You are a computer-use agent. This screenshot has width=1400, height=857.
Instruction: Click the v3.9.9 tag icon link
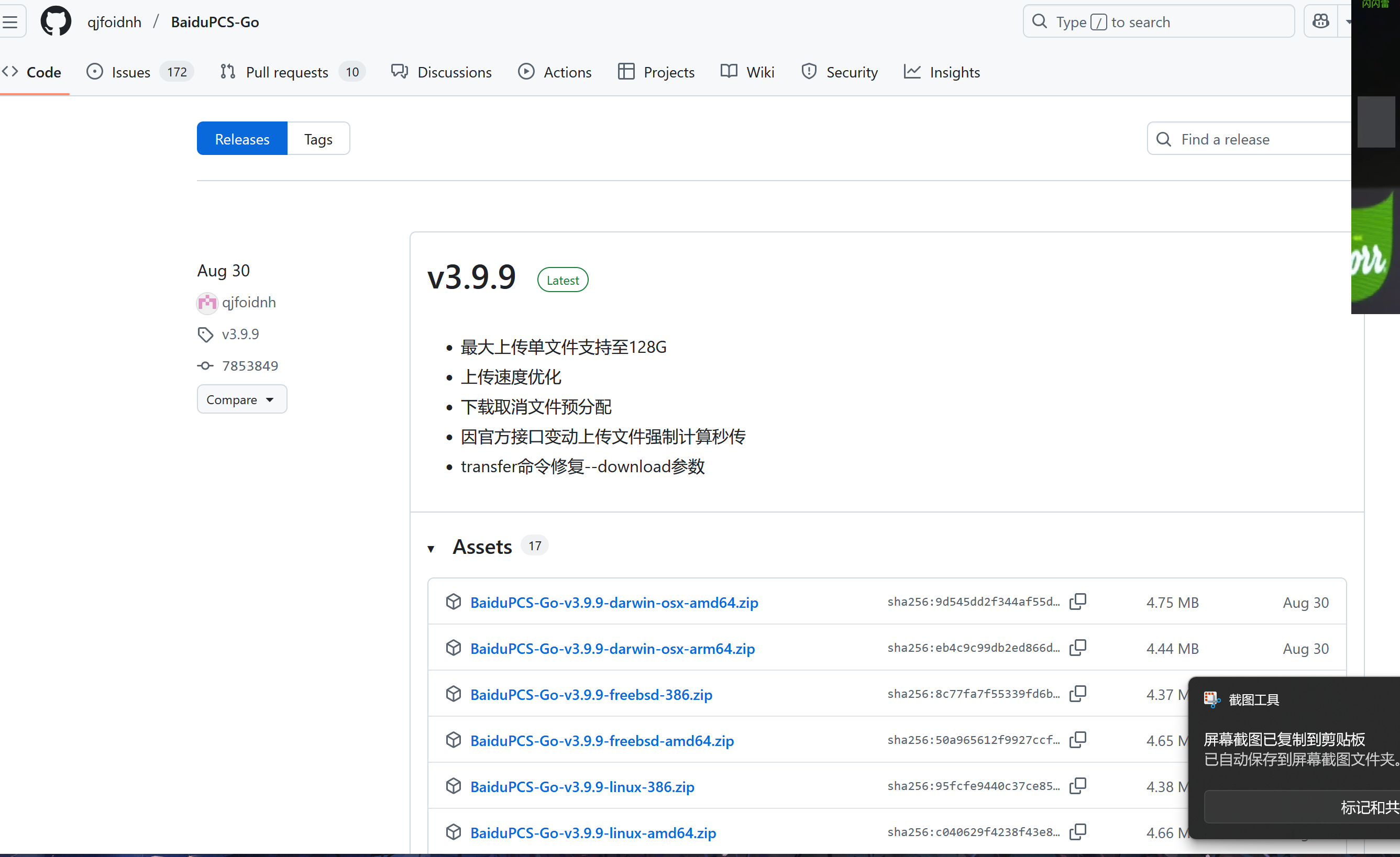(x=240, y=334)
